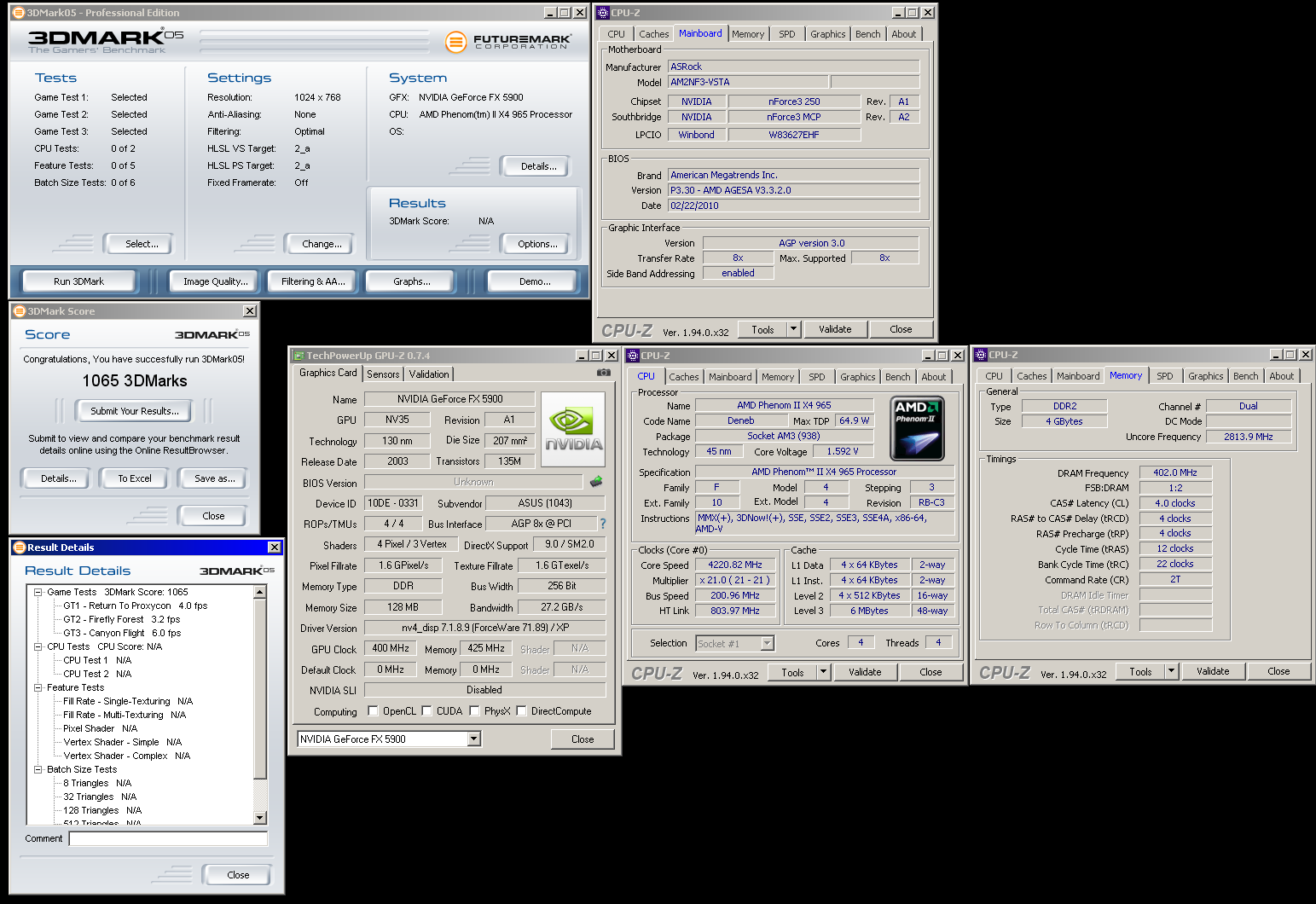This screenshot has width=1316, height=904.
Task: Select Bench tab in CPU-Z Memory window
Action: (1245, 376)
